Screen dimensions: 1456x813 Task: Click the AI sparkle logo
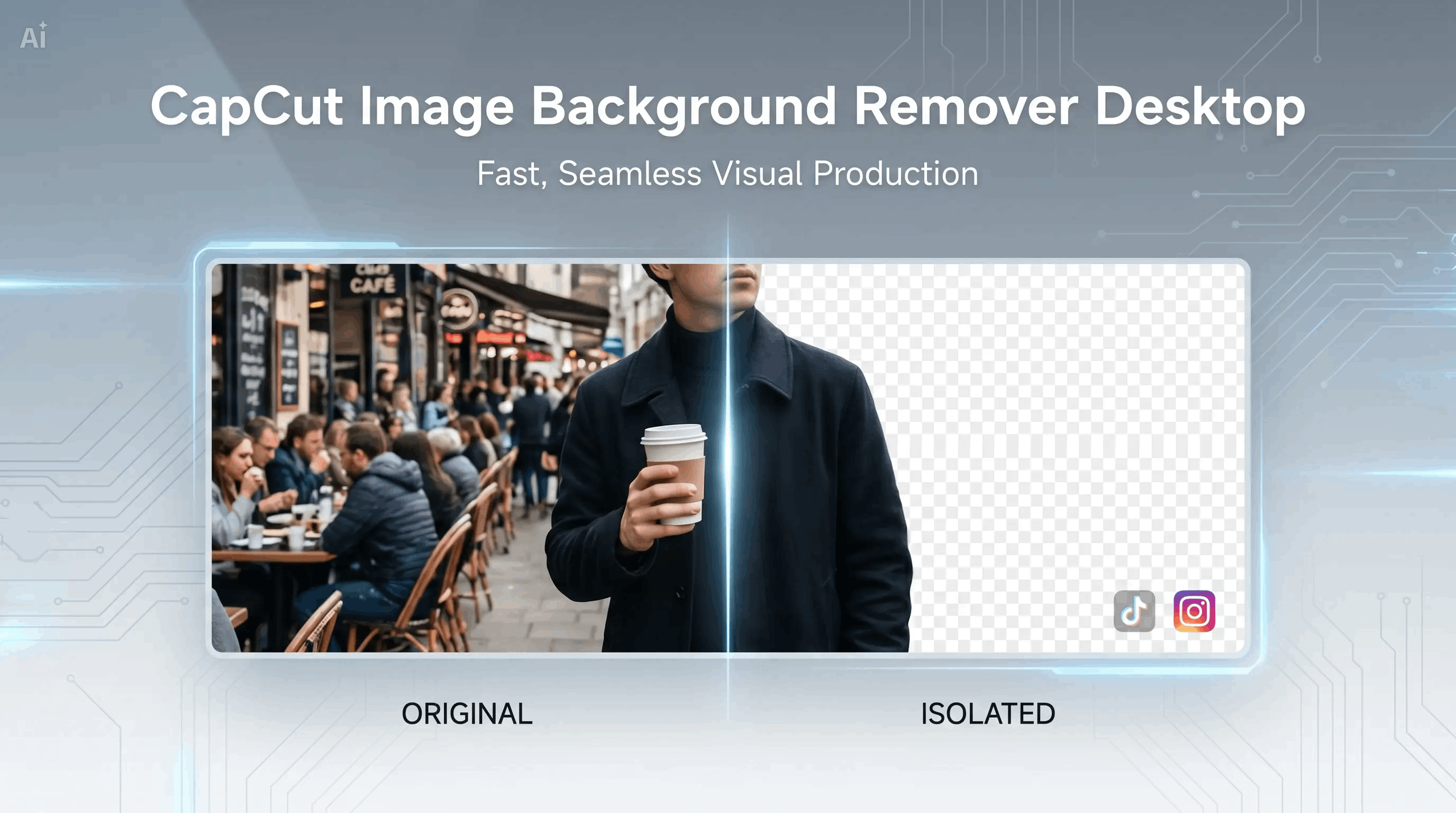[33, 37]
